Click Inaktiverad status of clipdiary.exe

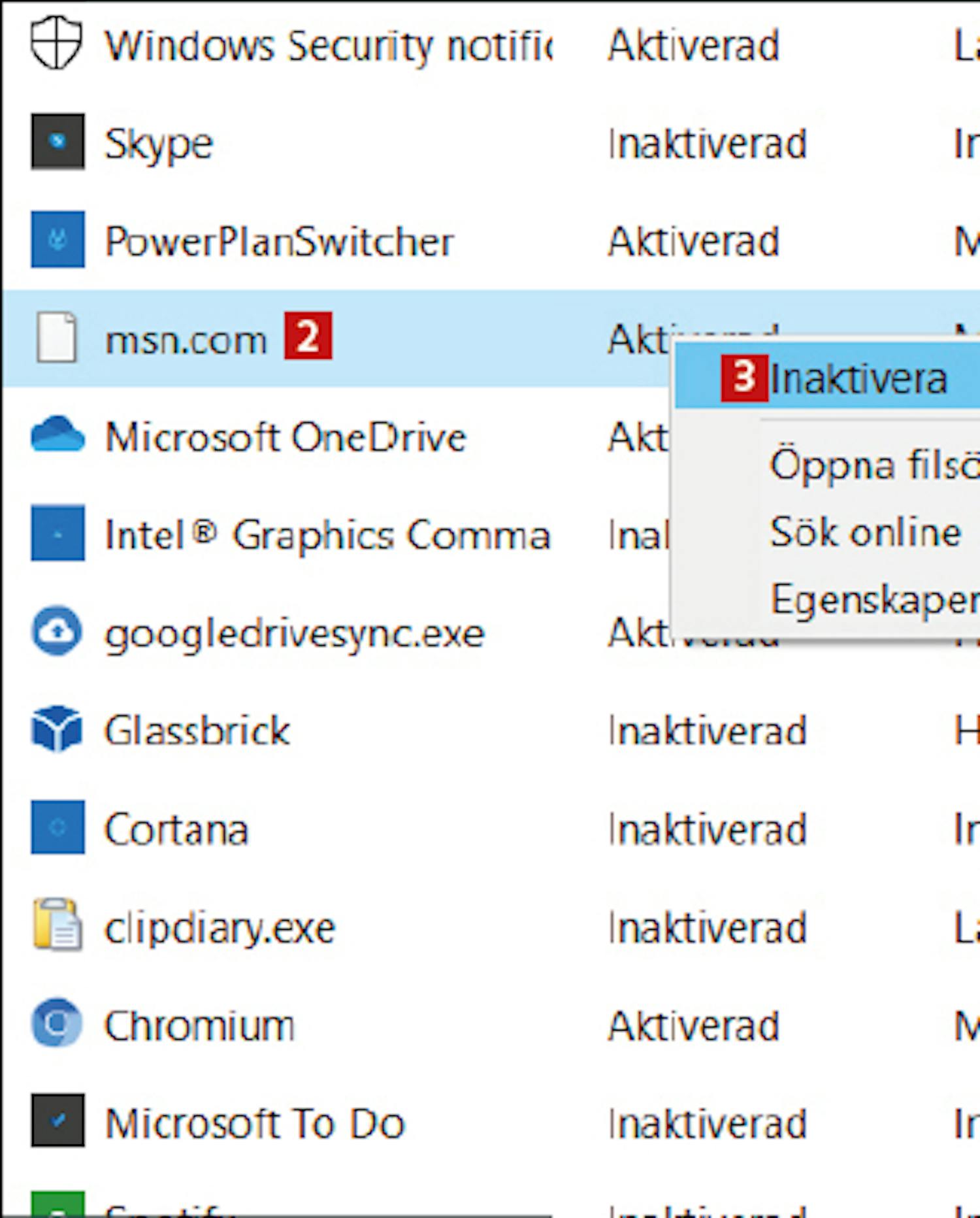point(708,928)
